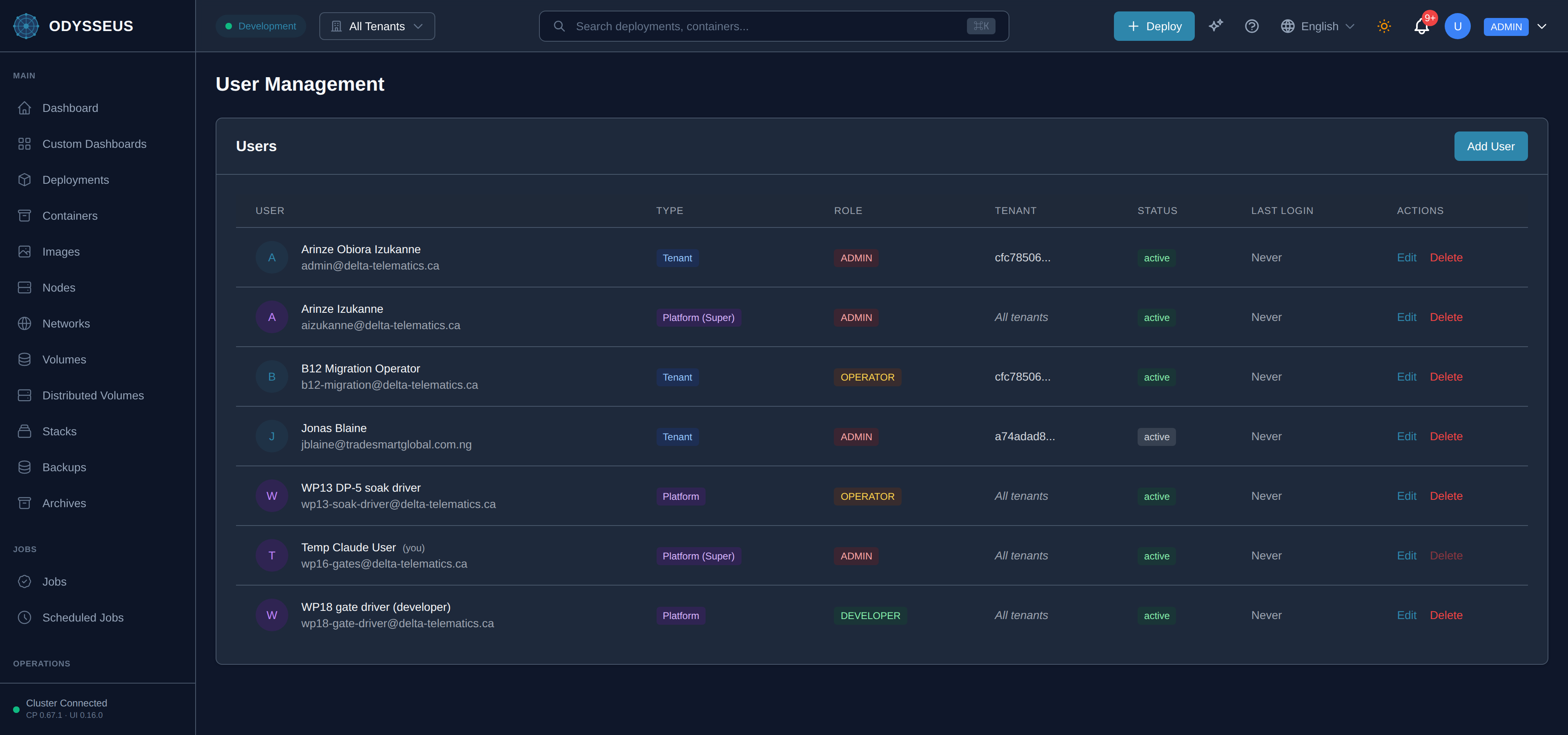Open the help question-mark icon

click(1252, 26)
